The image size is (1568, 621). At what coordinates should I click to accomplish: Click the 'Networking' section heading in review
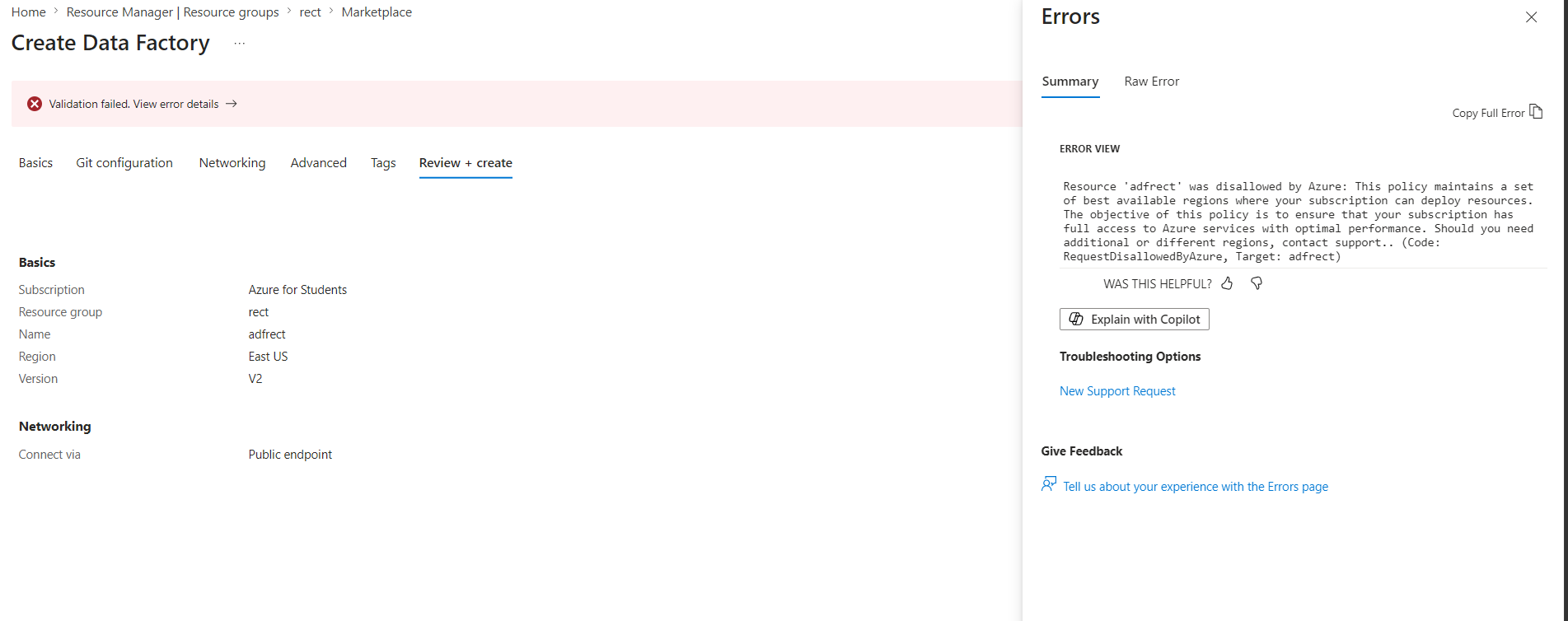click(55, 427)
